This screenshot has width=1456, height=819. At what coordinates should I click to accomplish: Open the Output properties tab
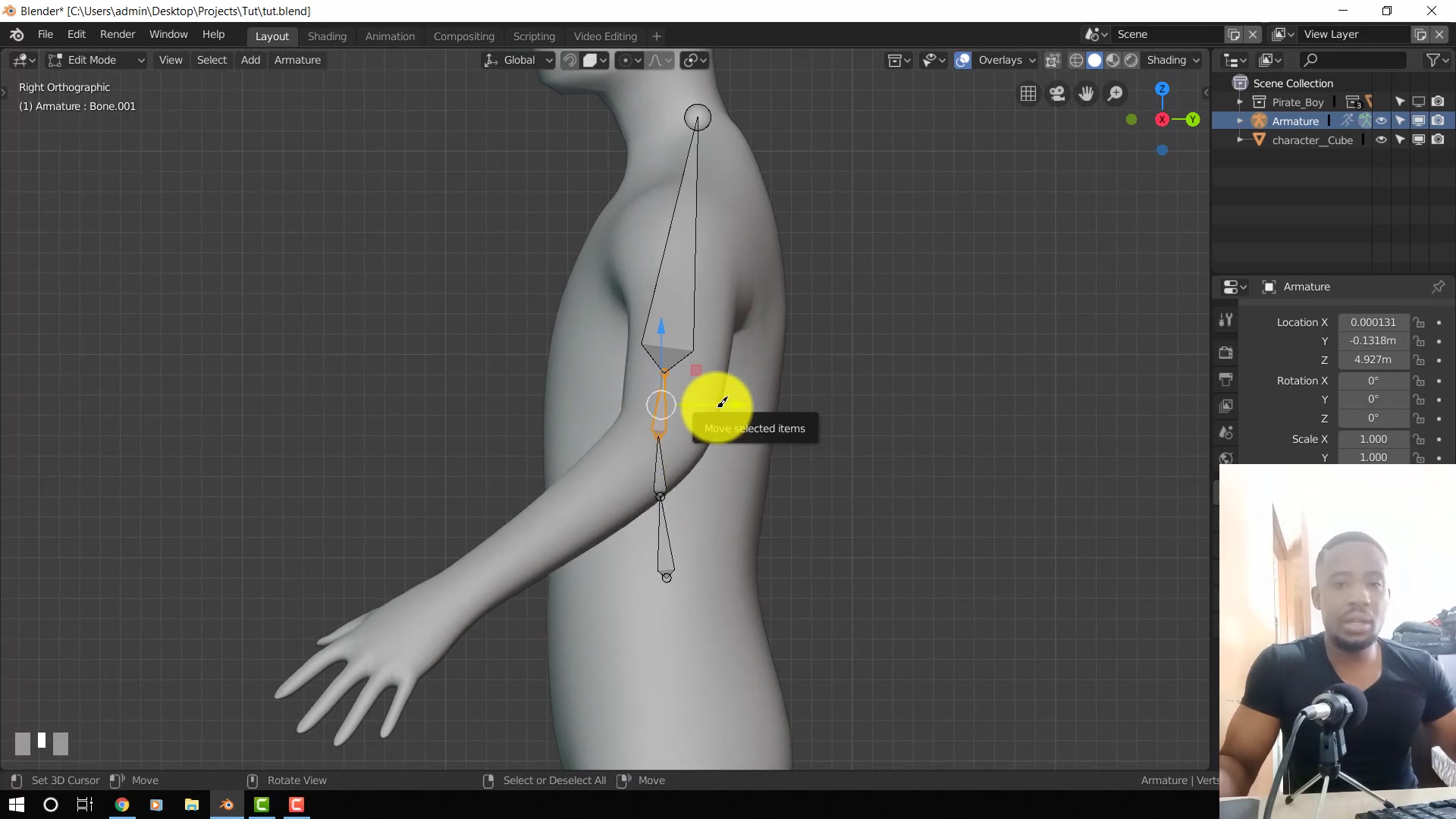(1226, 379)
